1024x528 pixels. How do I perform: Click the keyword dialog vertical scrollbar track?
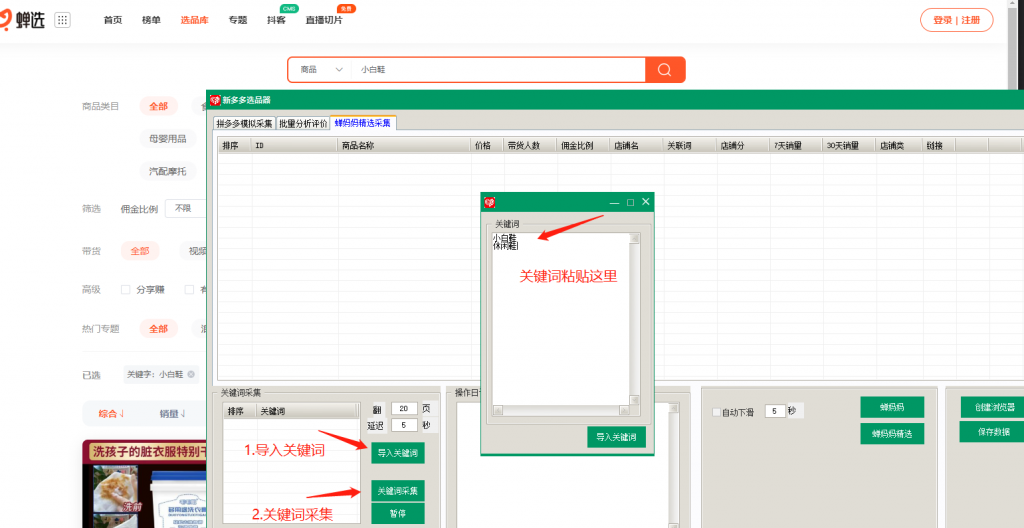635,319
